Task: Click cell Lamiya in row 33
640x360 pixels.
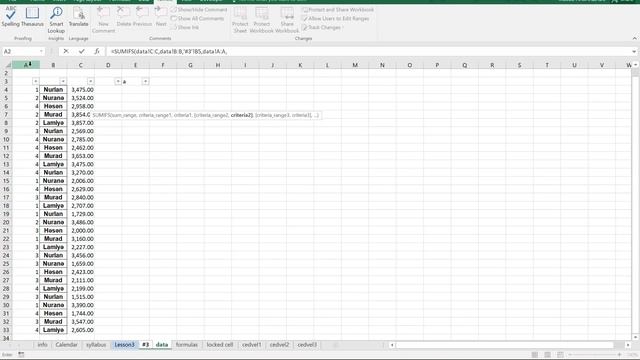Action: click(x=53, y=330)
